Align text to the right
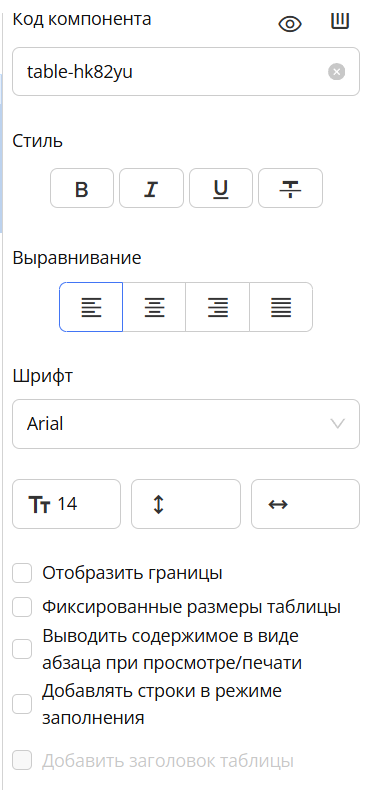 [x=218, y=307]
